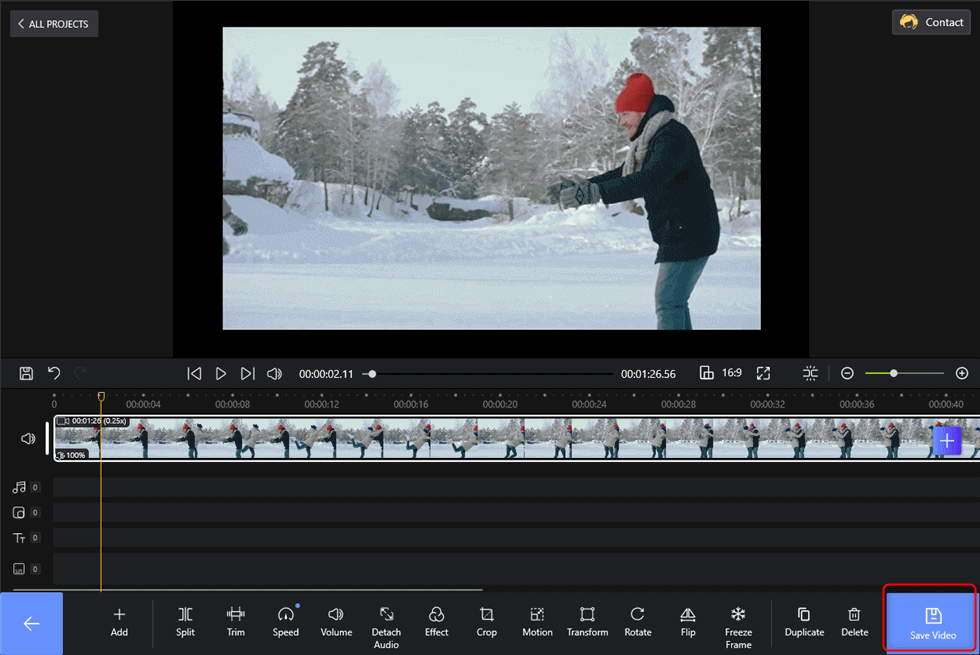Viewport: 980px width, 655px height.
Task: Open the Volume tool
Action: click(336, 622)
